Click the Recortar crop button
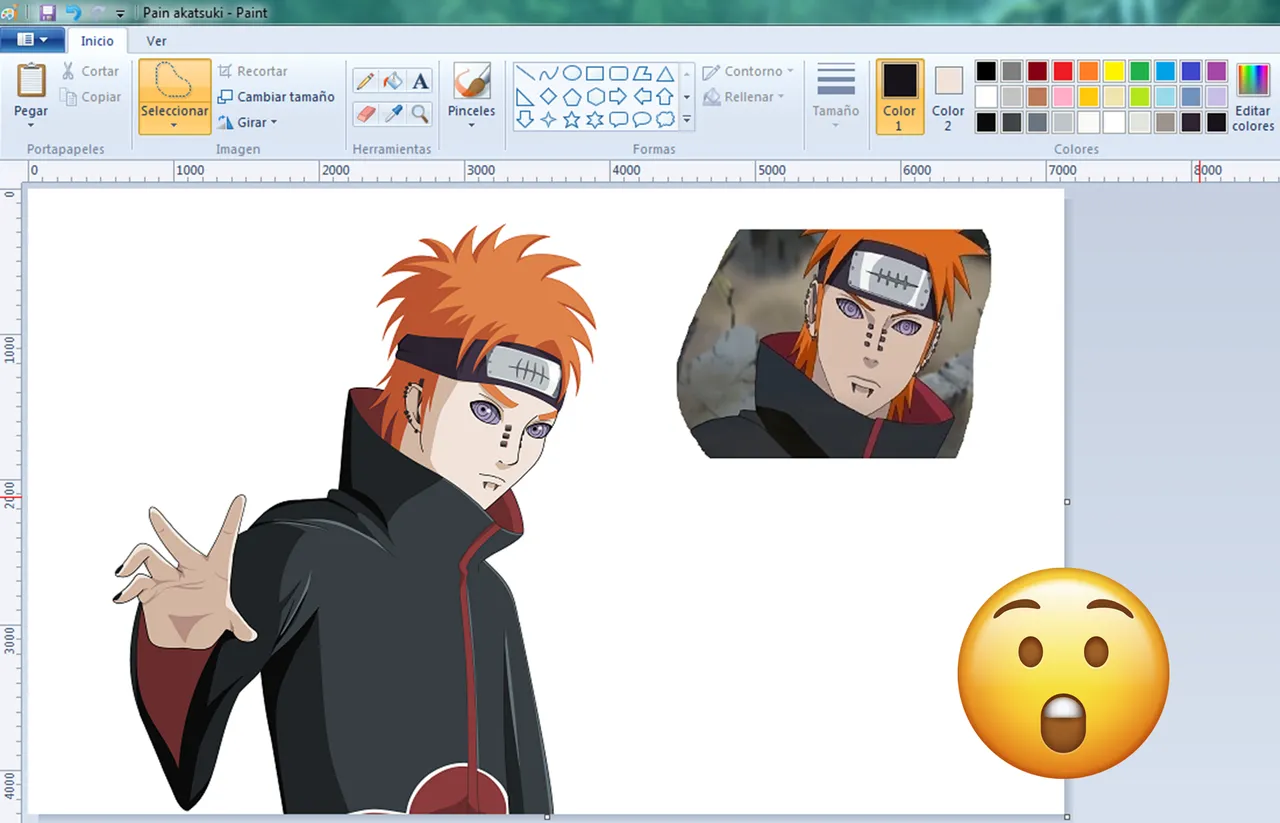1280x823 pixels. (x=253, y=71)
